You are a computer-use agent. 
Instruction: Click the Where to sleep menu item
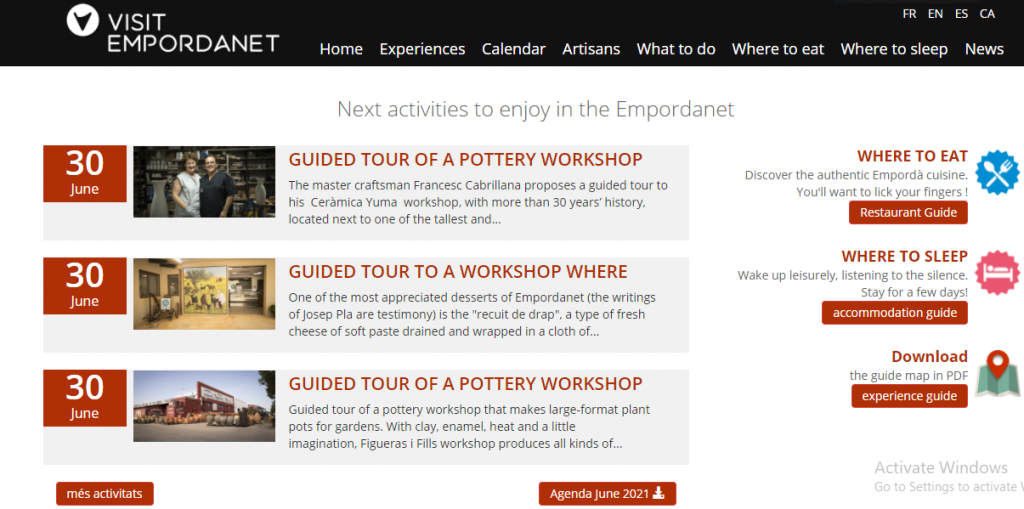pyautogui.click(x=893, y=49)
